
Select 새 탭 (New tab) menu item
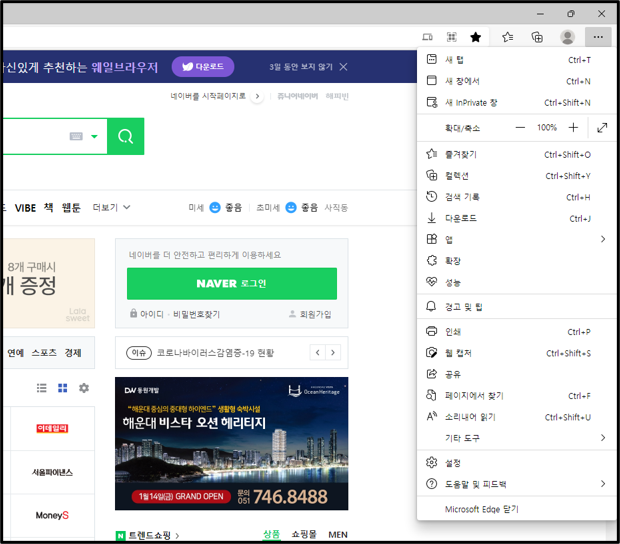tap(516, 60)
